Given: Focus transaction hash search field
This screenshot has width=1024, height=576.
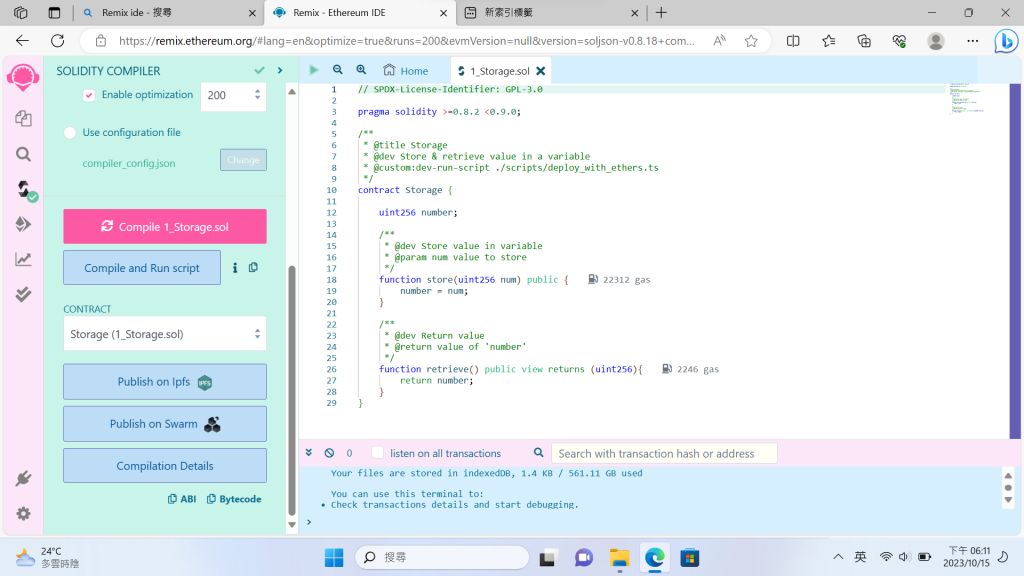Looking at the screenshot, I should [x=664, y=453].
